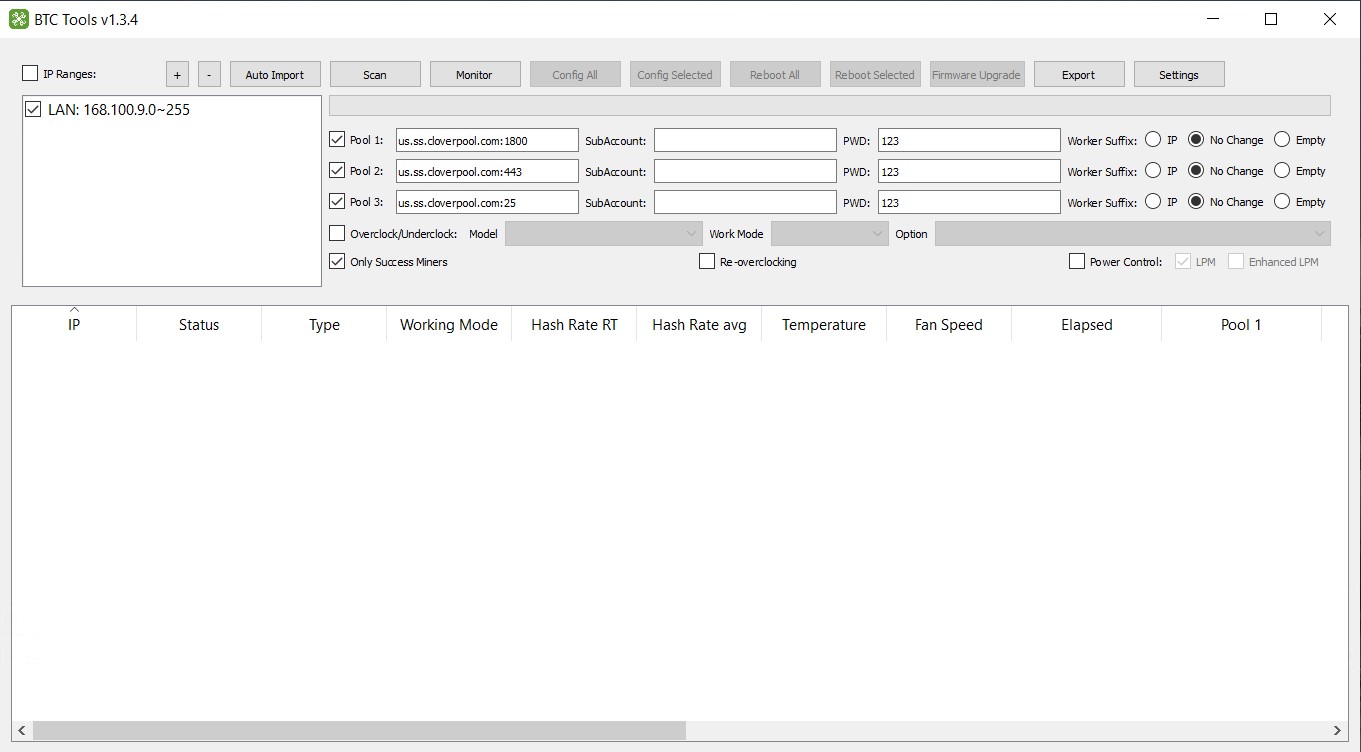1361x752 pixels.
Task: Export results using the Export button
Action: [1078, 75]
